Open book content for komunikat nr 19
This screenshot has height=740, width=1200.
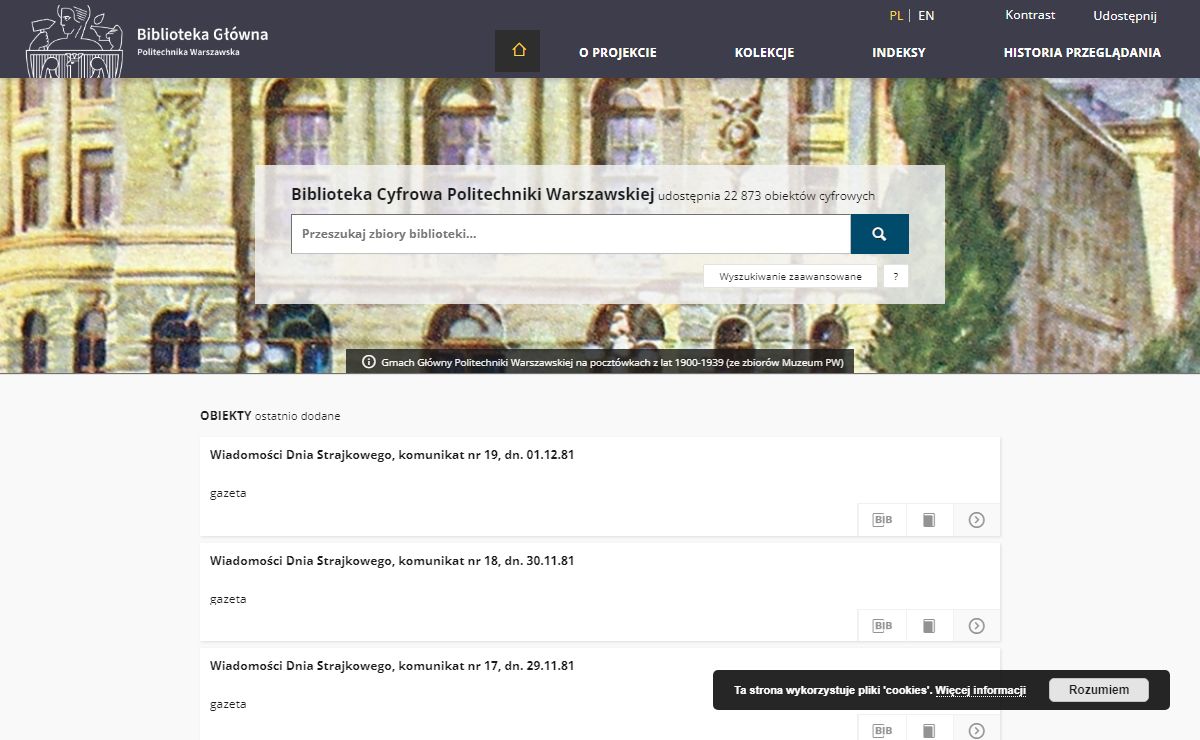(x=929, y=520)
